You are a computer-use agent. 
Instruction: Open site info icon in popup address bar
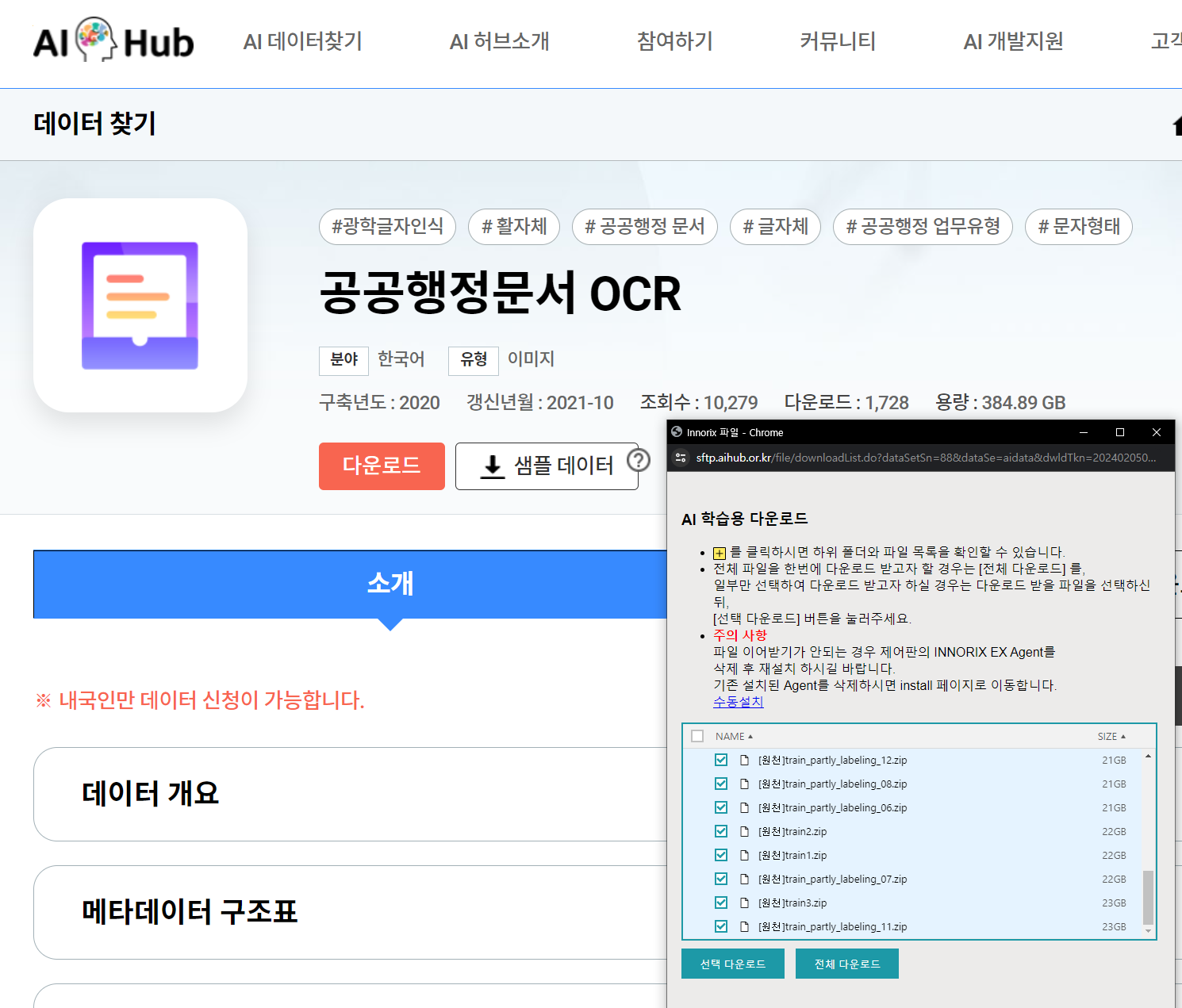pos(681,458)
